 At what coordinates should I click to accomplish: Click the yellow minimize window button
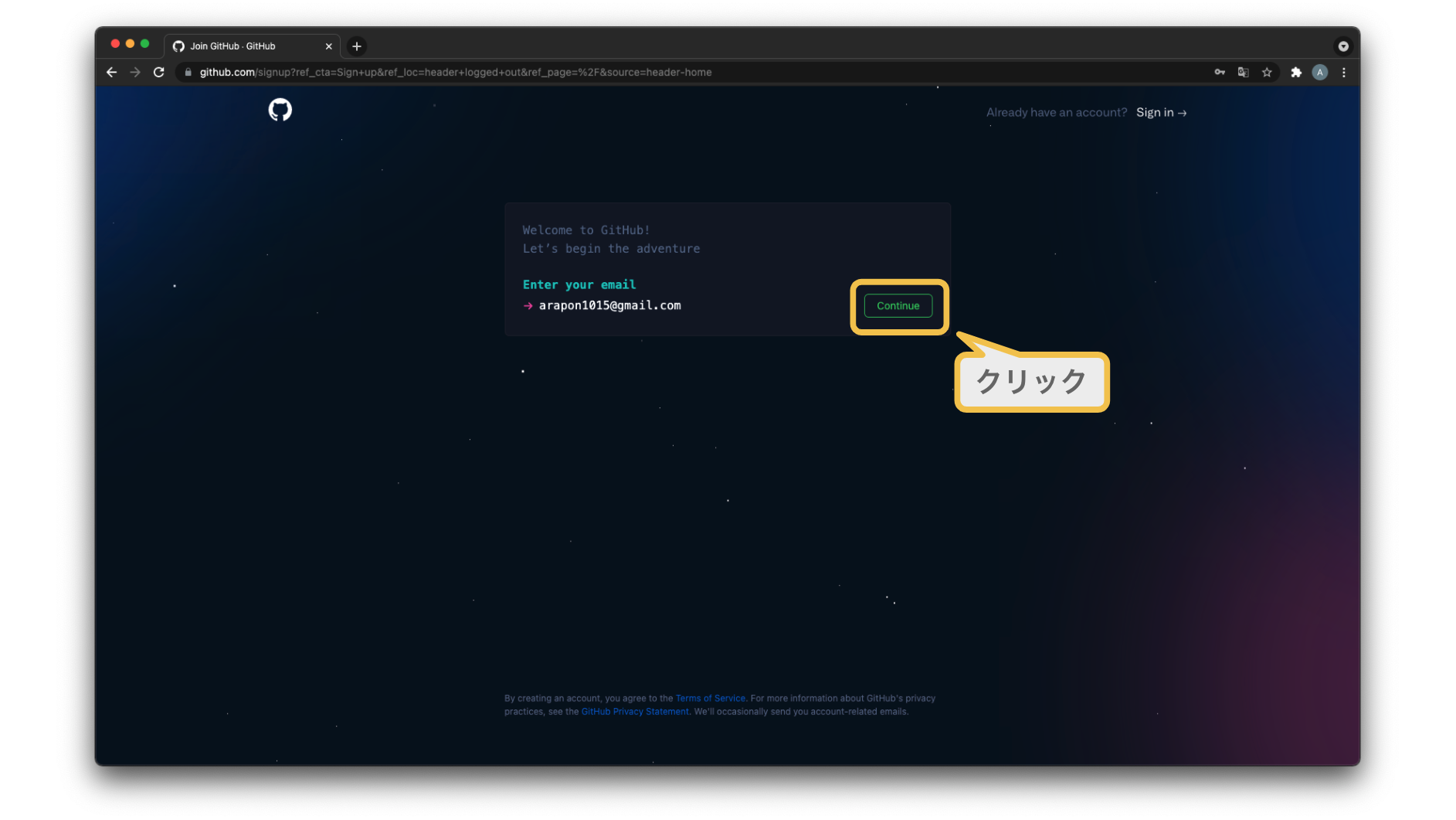[x=130, y=44]
